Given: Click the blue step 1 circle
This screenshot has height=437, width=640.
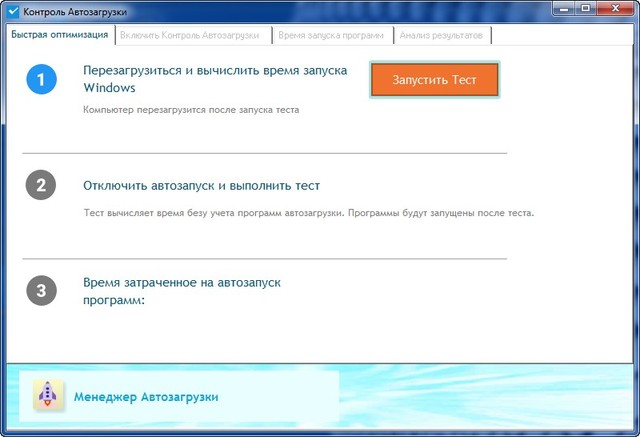Looking at the screenshot, I should pyautogui.click(x=41, y=79).
